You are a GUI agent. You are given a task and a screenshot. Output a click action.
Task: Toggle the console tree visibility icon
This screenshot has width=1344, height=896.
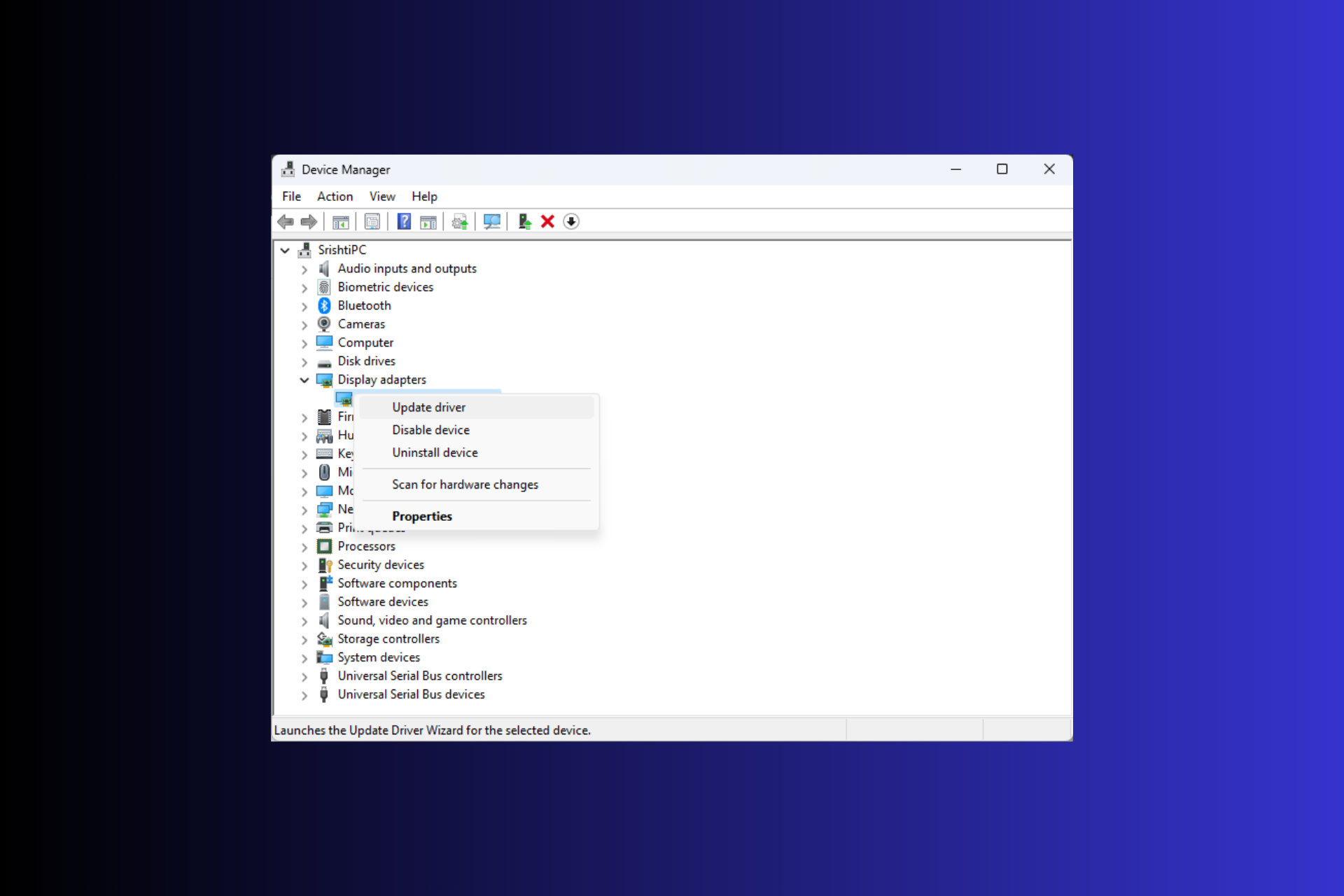(x=341, y=221)
